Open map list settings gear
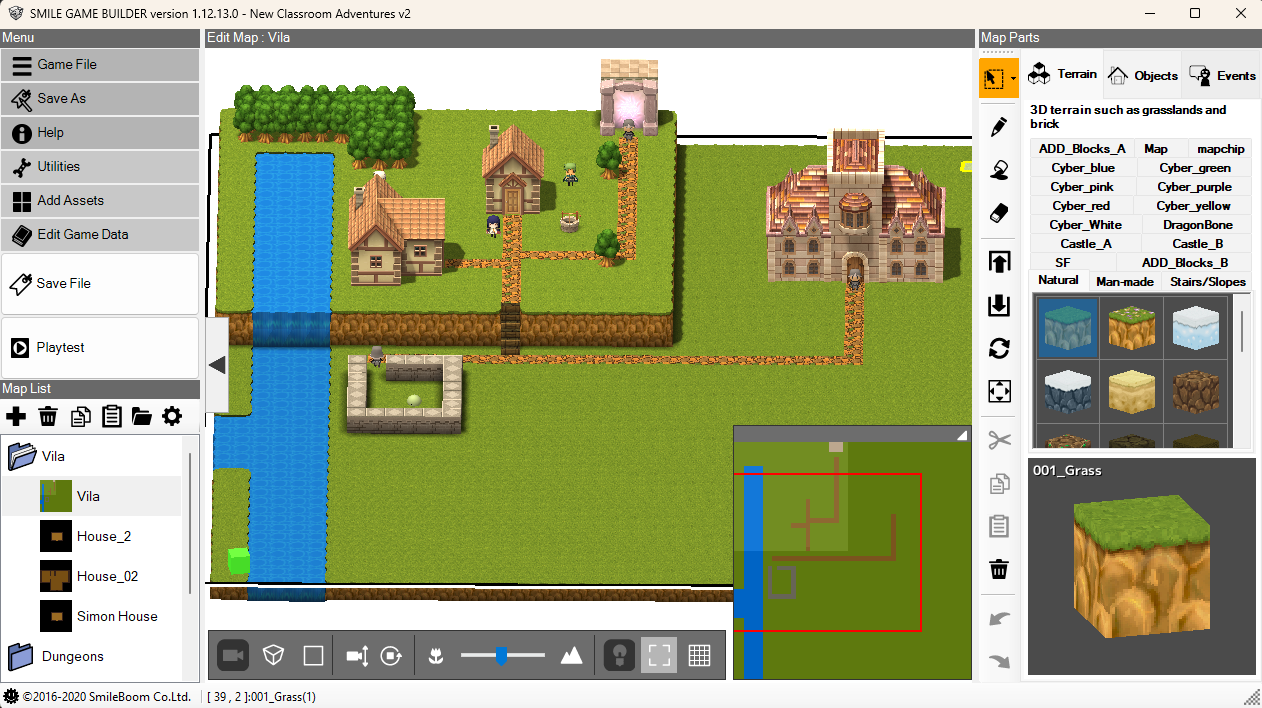The image size is (1262, 708). [x=172, y=416]
